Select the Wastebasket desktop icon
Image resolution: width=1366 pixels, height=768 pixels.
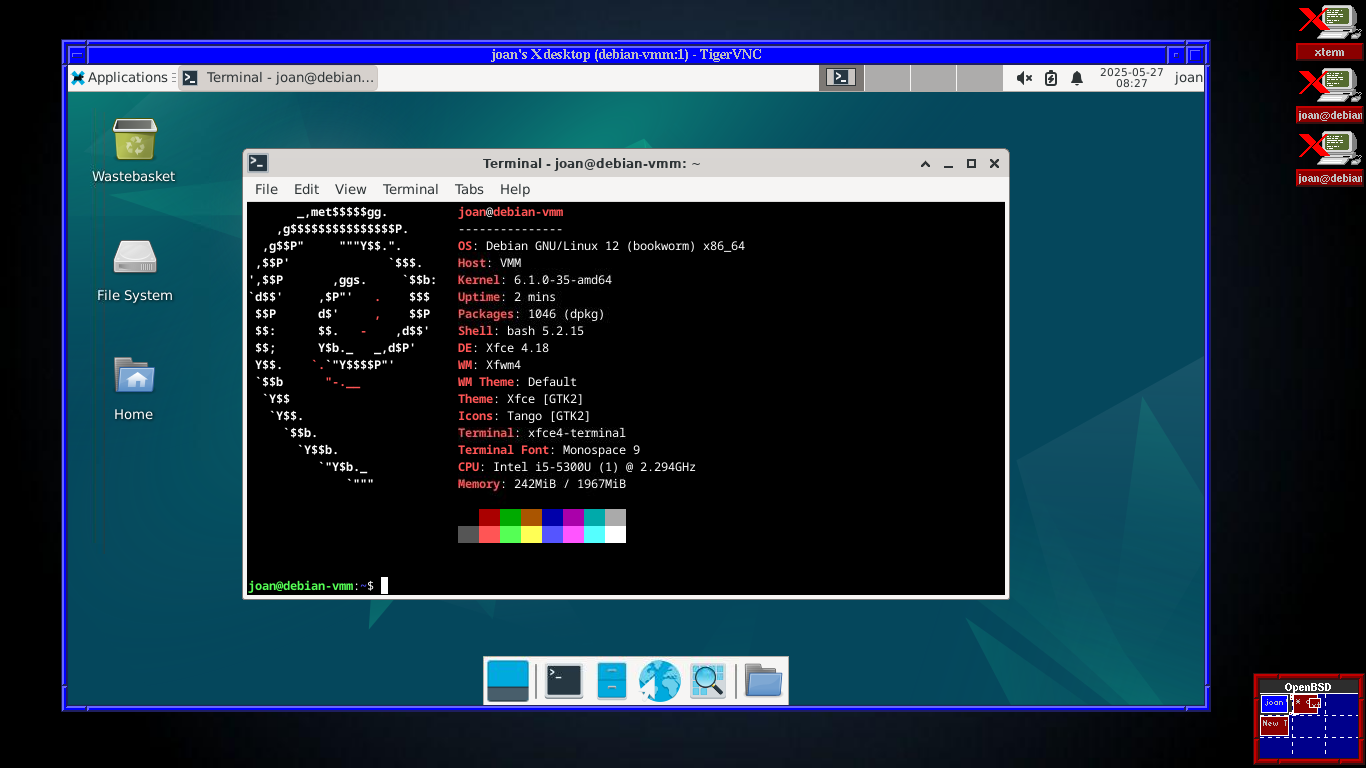coord(134,151)
